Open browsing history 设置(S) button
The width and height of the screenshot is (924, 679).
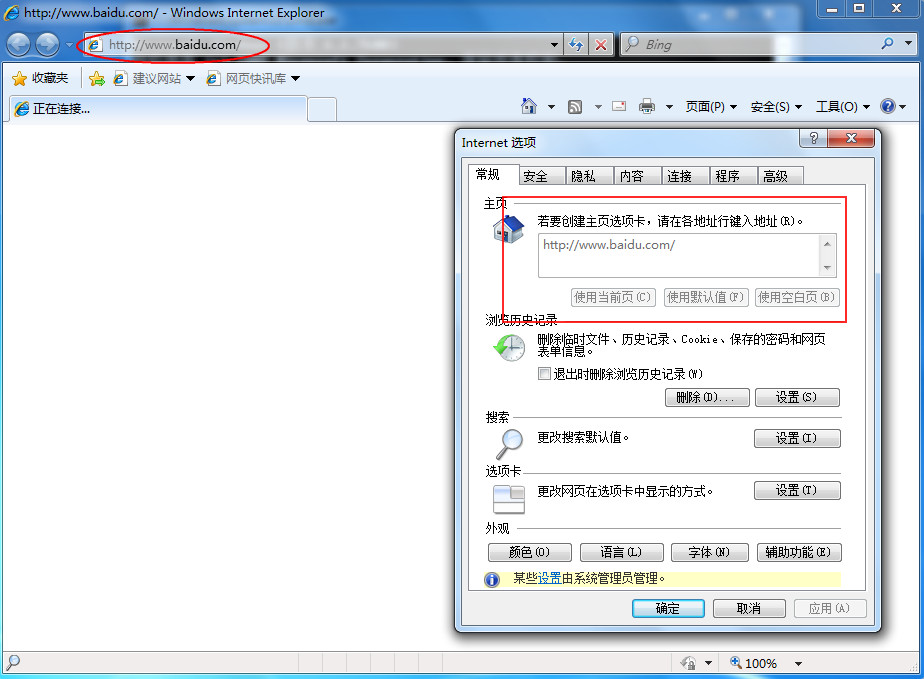click(x=797, y=397)
